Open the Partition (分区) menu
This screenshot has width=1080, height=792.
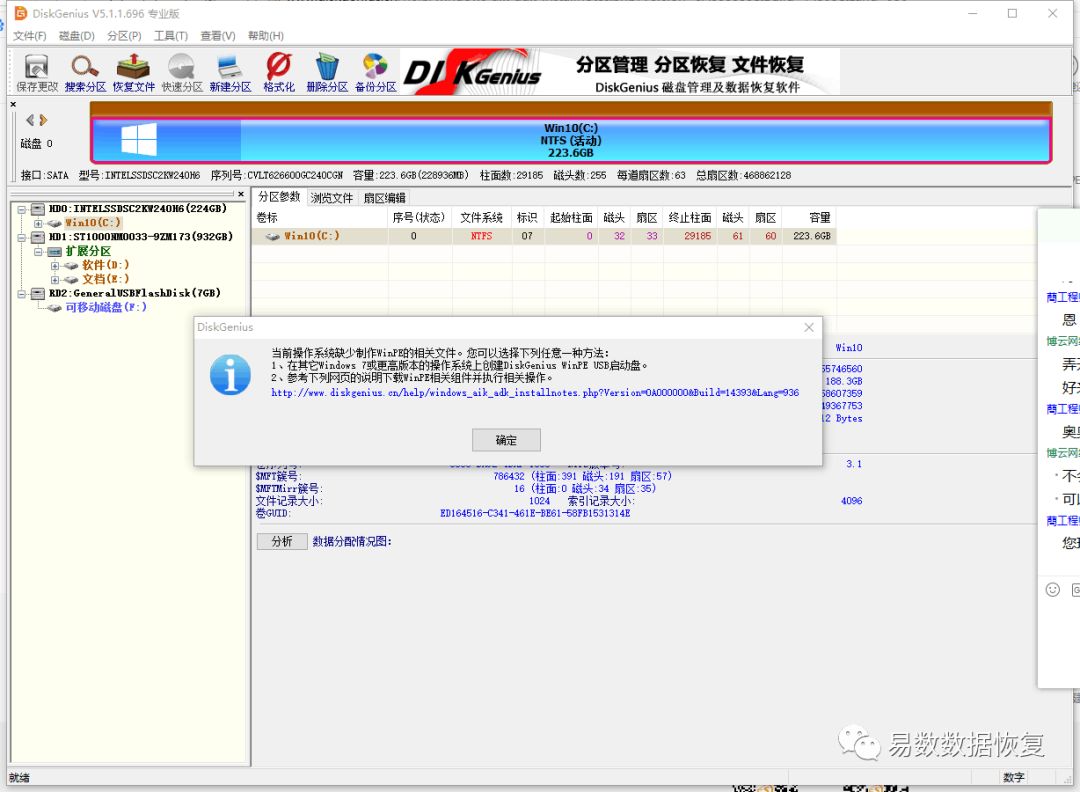tap(124, 36)
